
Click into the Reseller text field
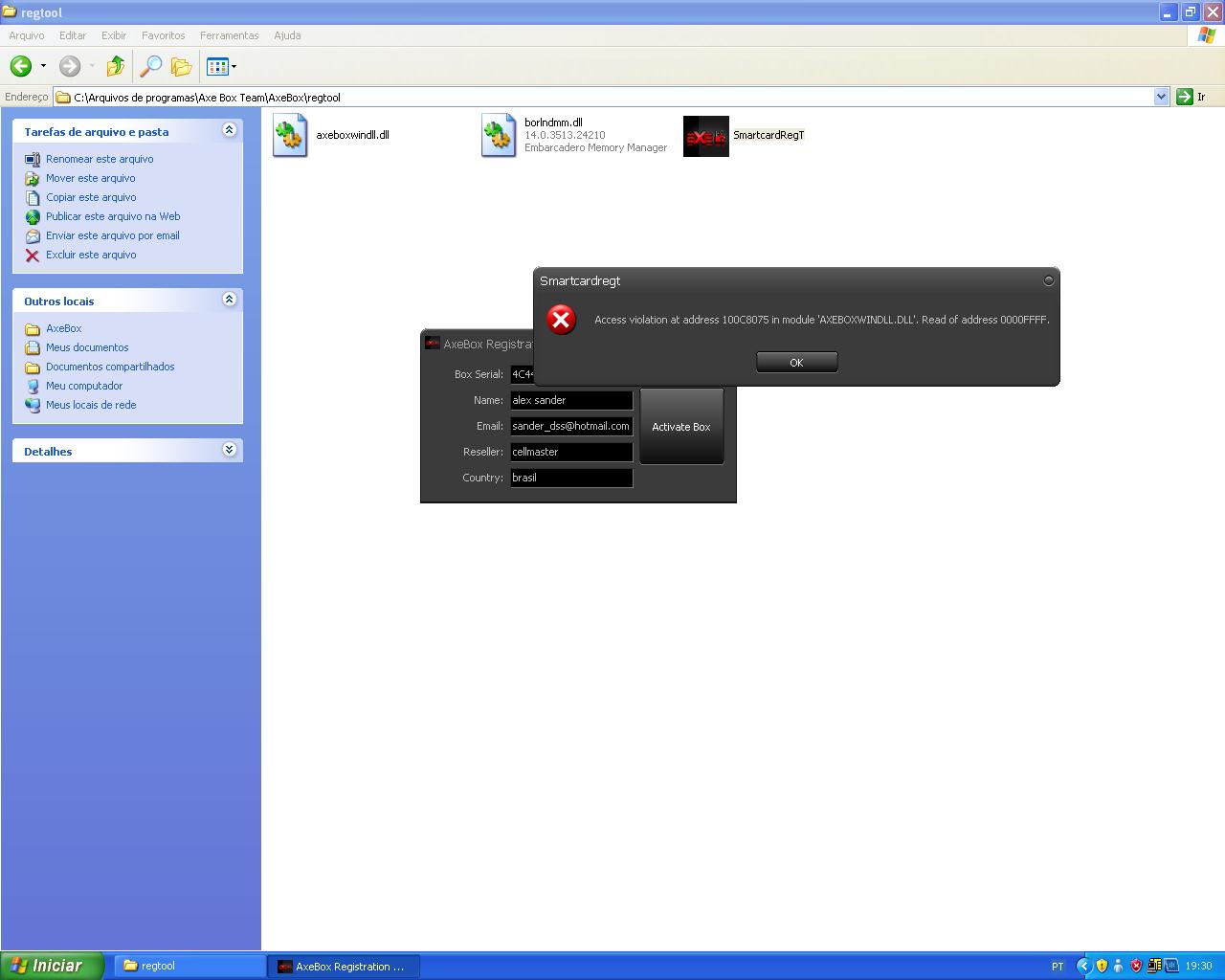570,452
